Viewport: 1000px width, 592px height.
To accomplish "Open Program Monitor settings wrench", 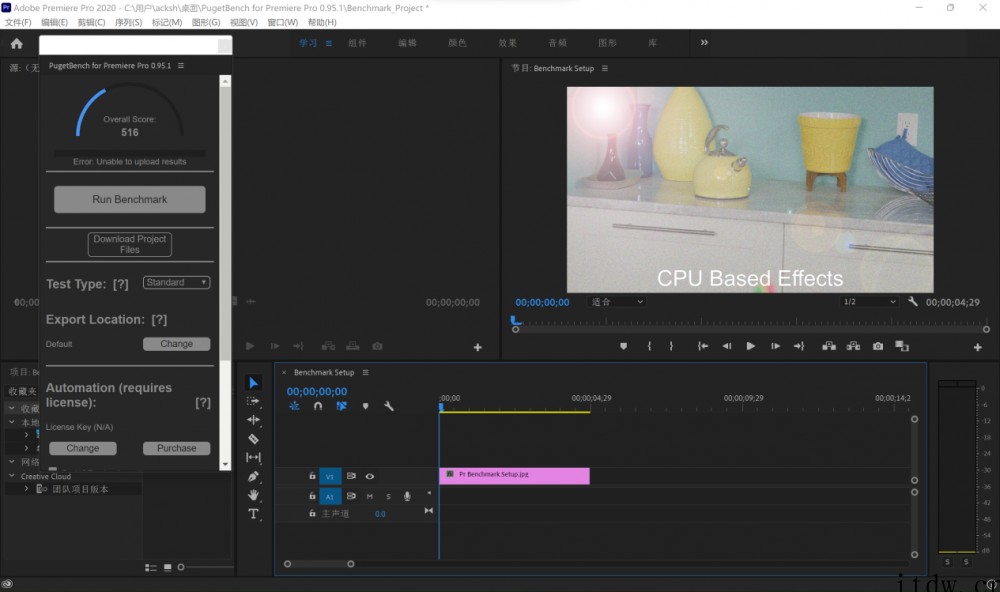I will pyautogui.click(x=913, y=302).
